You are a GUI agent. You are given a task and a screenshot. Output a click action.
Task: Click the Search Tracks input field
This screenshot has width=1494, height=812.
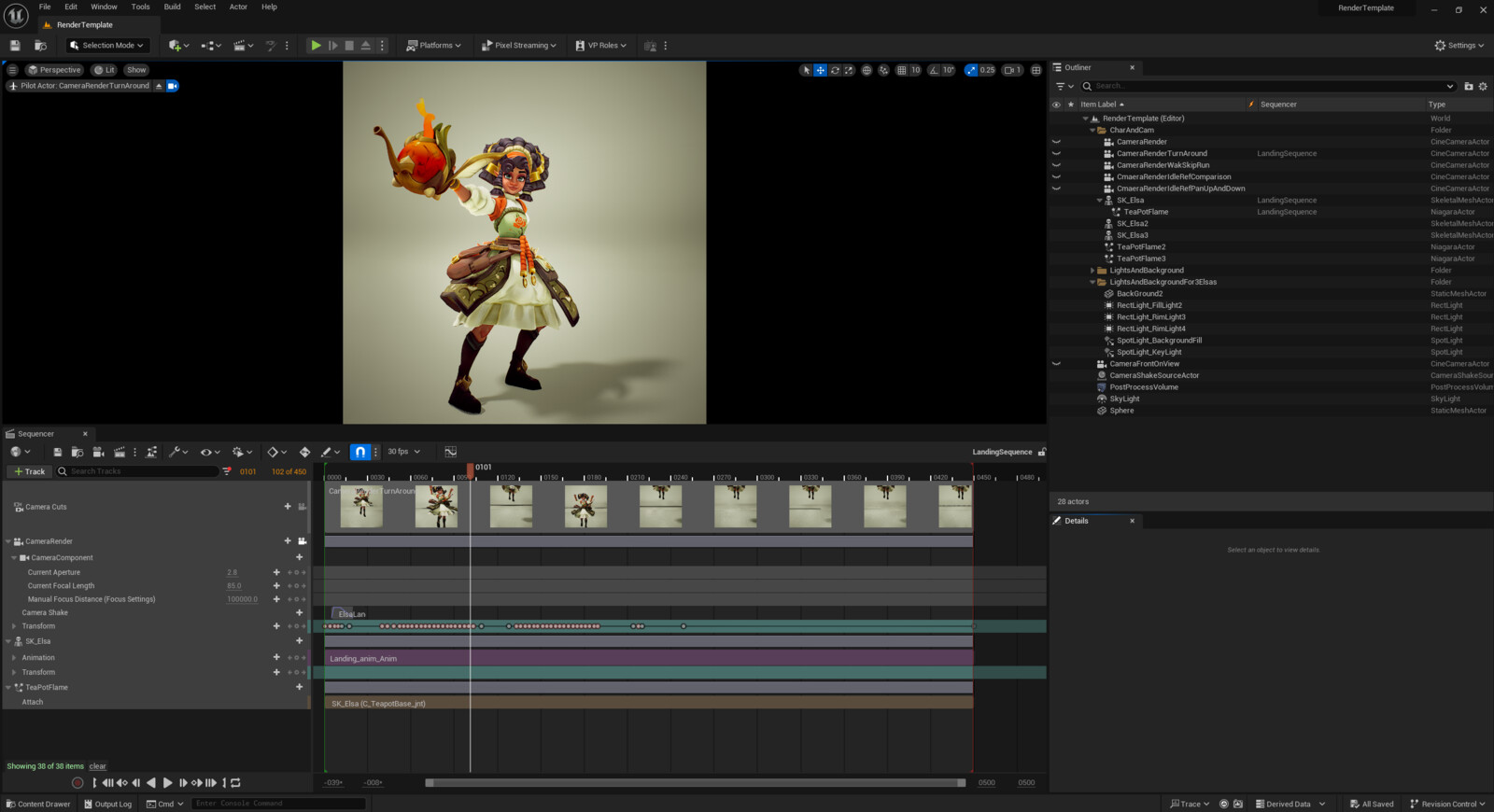[x=137, y=471]
